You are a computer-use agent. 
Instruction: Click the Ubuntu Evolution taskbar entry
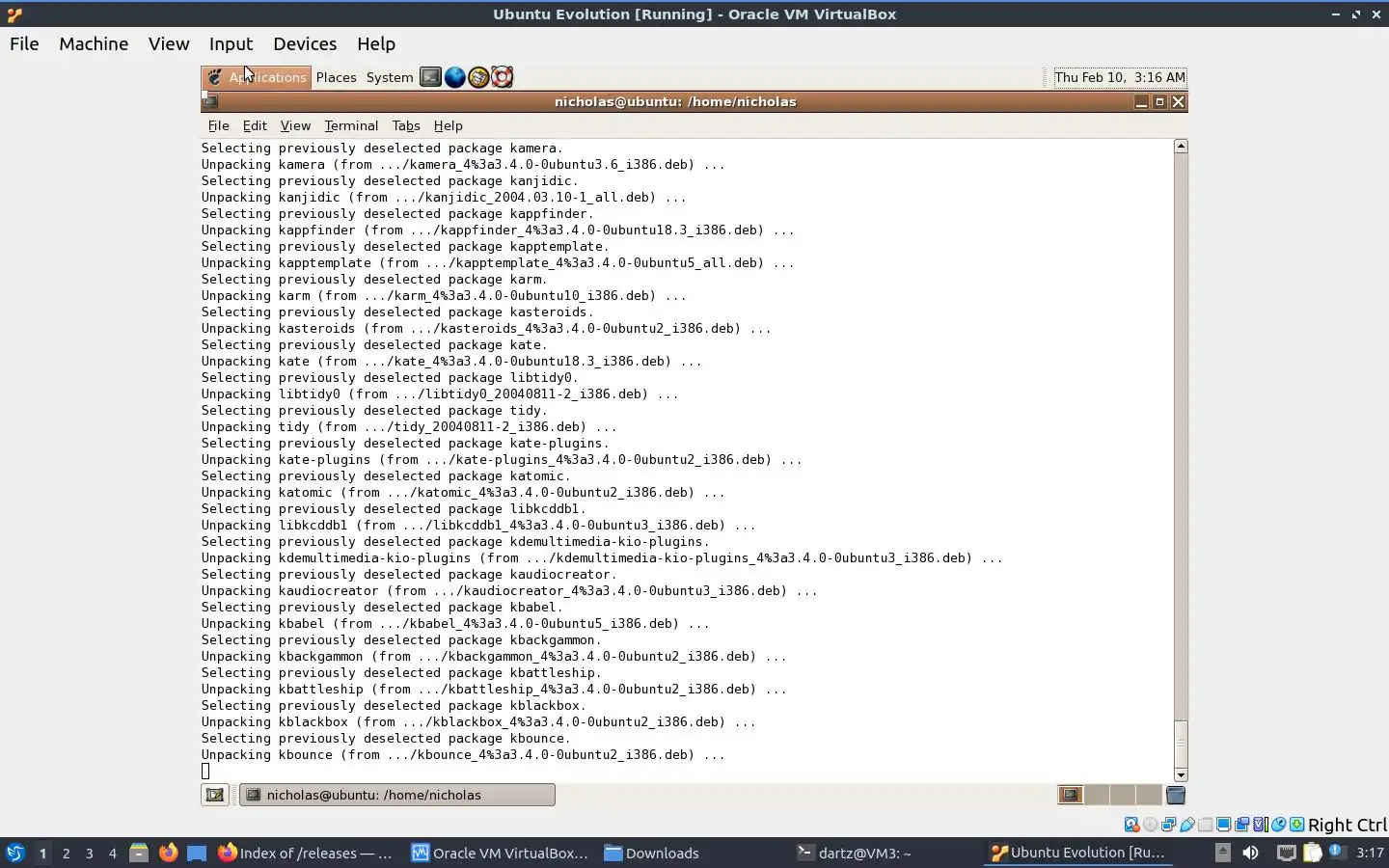[1078, 853]
